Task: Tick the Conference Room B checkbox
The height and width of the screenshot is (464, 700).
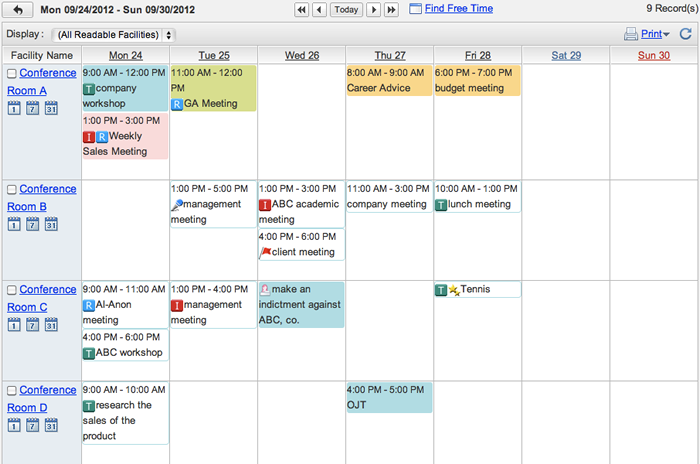Action: tap(12, 189)
